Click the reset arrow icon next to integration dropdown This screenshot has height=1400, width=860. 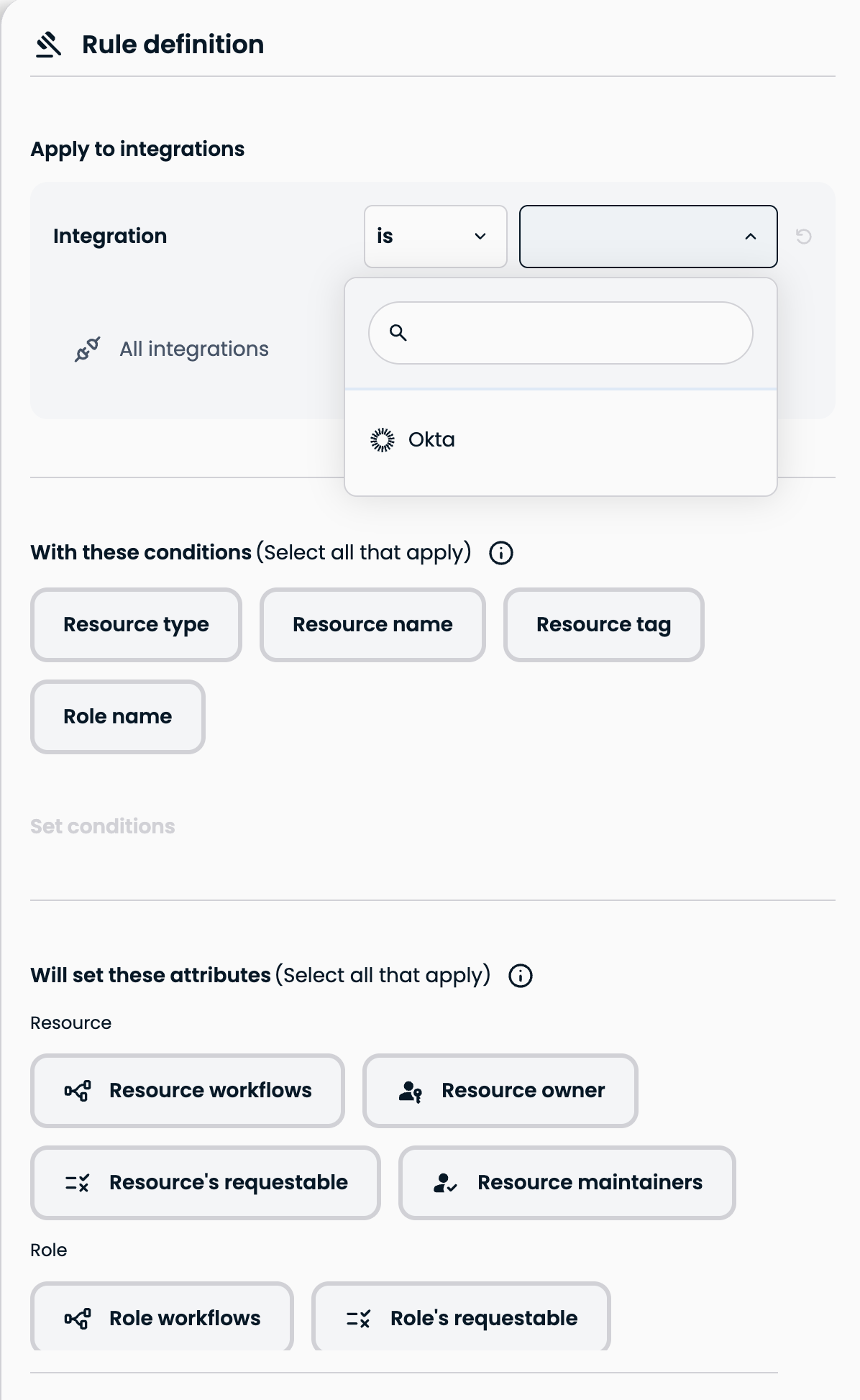tap(804, 237)
